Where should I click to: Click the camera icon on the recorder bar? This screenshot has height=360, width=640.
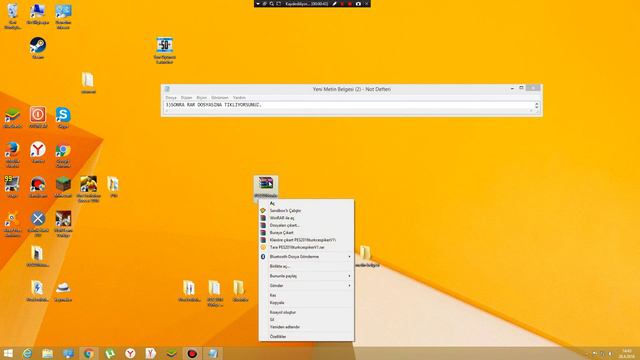[358, 4]
